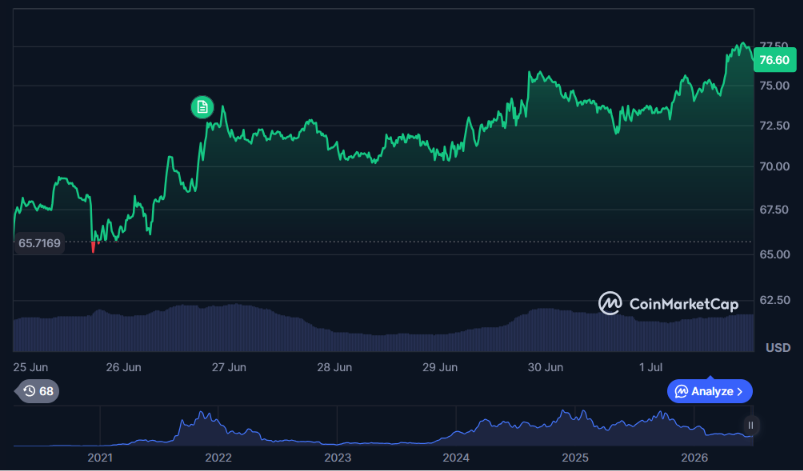Click the CoinMarketCap watermark text
The height and width of the screenshot is (471, 803).
click(684, 304)
